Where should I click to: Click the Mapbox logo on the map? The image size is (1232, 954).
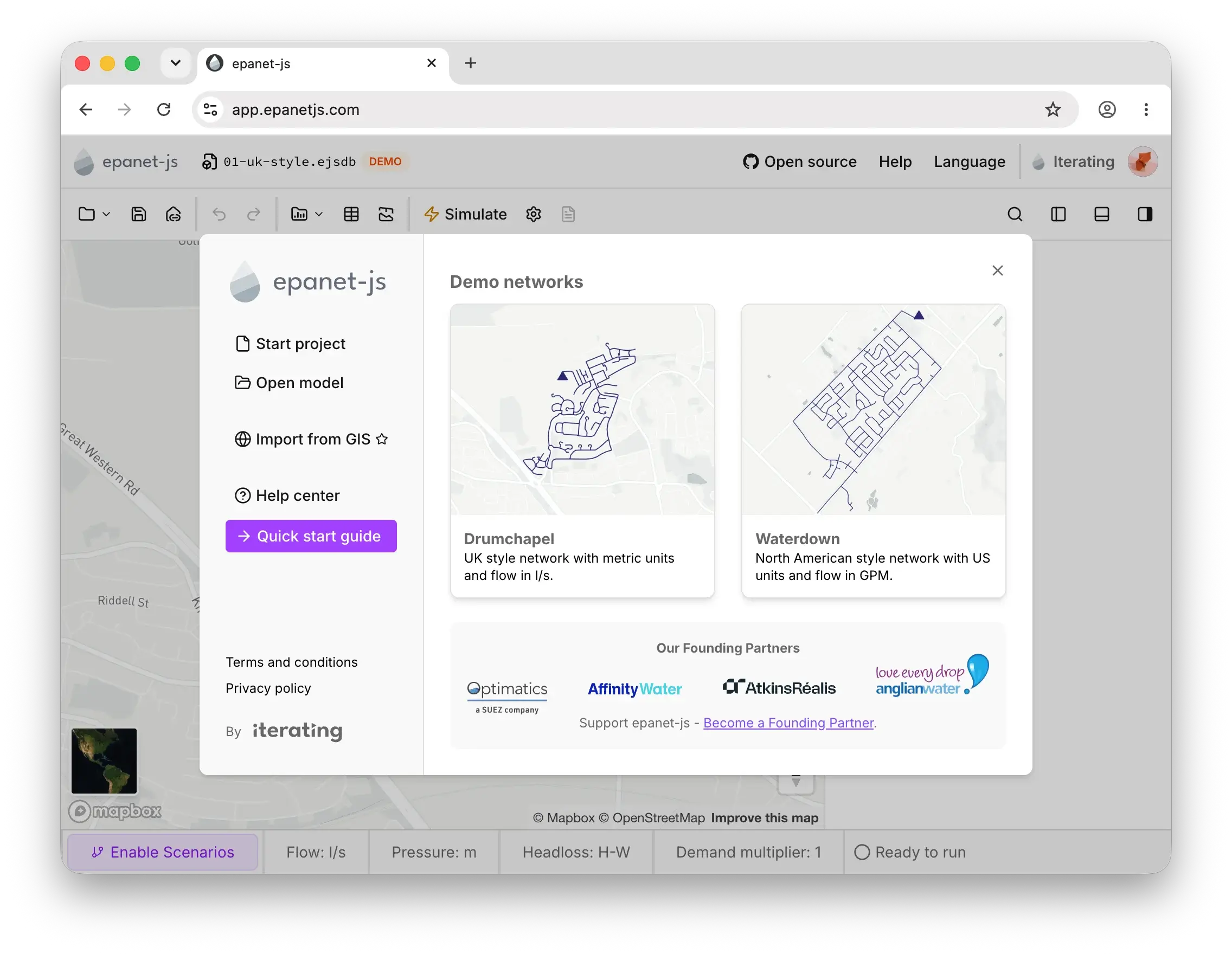coord(115,811)
